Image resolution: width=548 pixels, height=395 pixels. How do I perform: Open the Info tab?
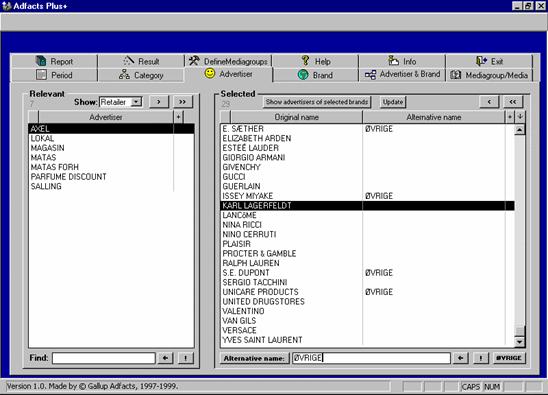[x=402, y=61]
